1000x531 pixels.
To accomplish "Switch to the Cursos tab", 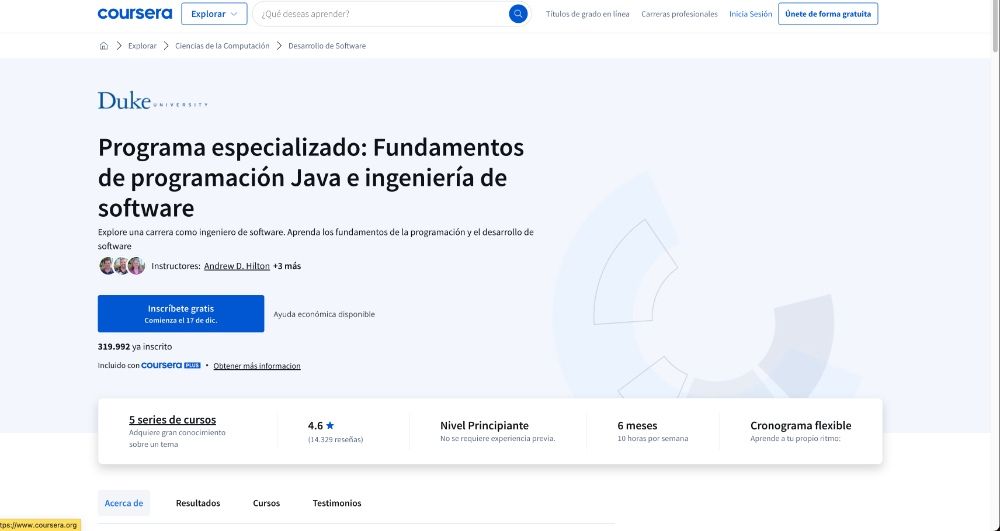I will 266,503.
